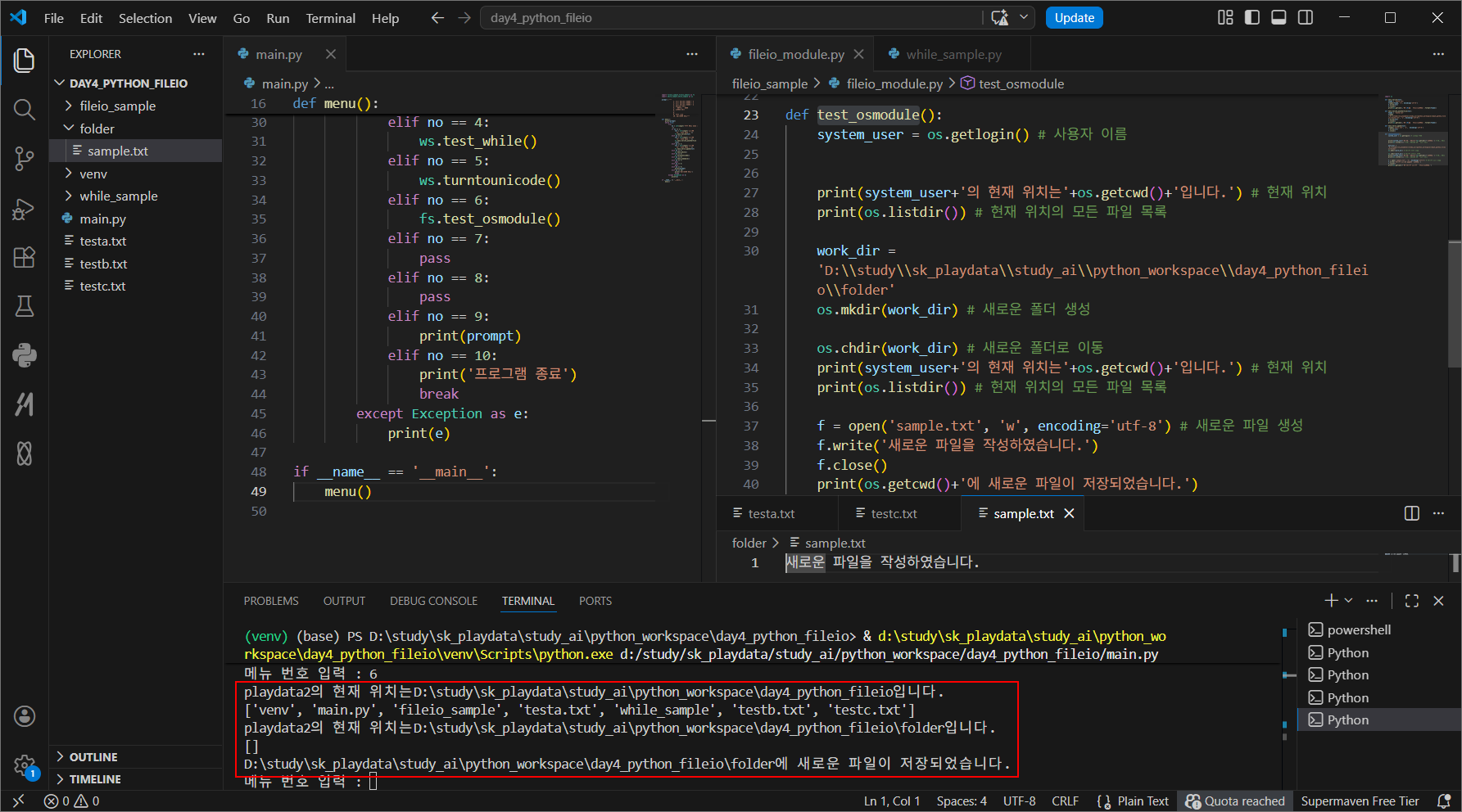Image resolution: width=1462 pixels, height=812 pixels.
Task: Open Source Control view
Action: (25, 159)
